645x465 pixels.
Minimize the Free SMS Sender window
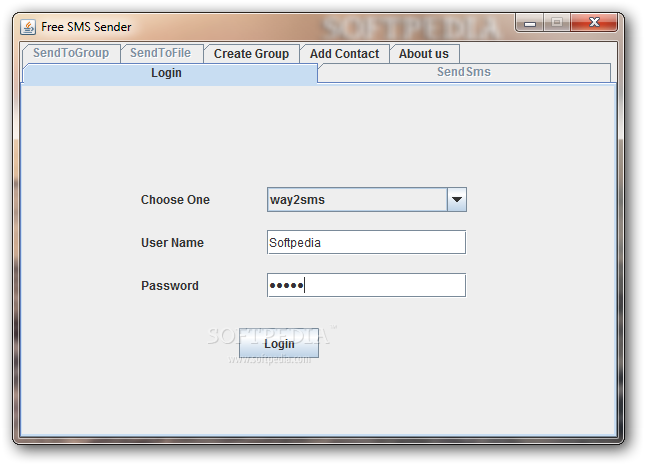click(x=530, y=23)
